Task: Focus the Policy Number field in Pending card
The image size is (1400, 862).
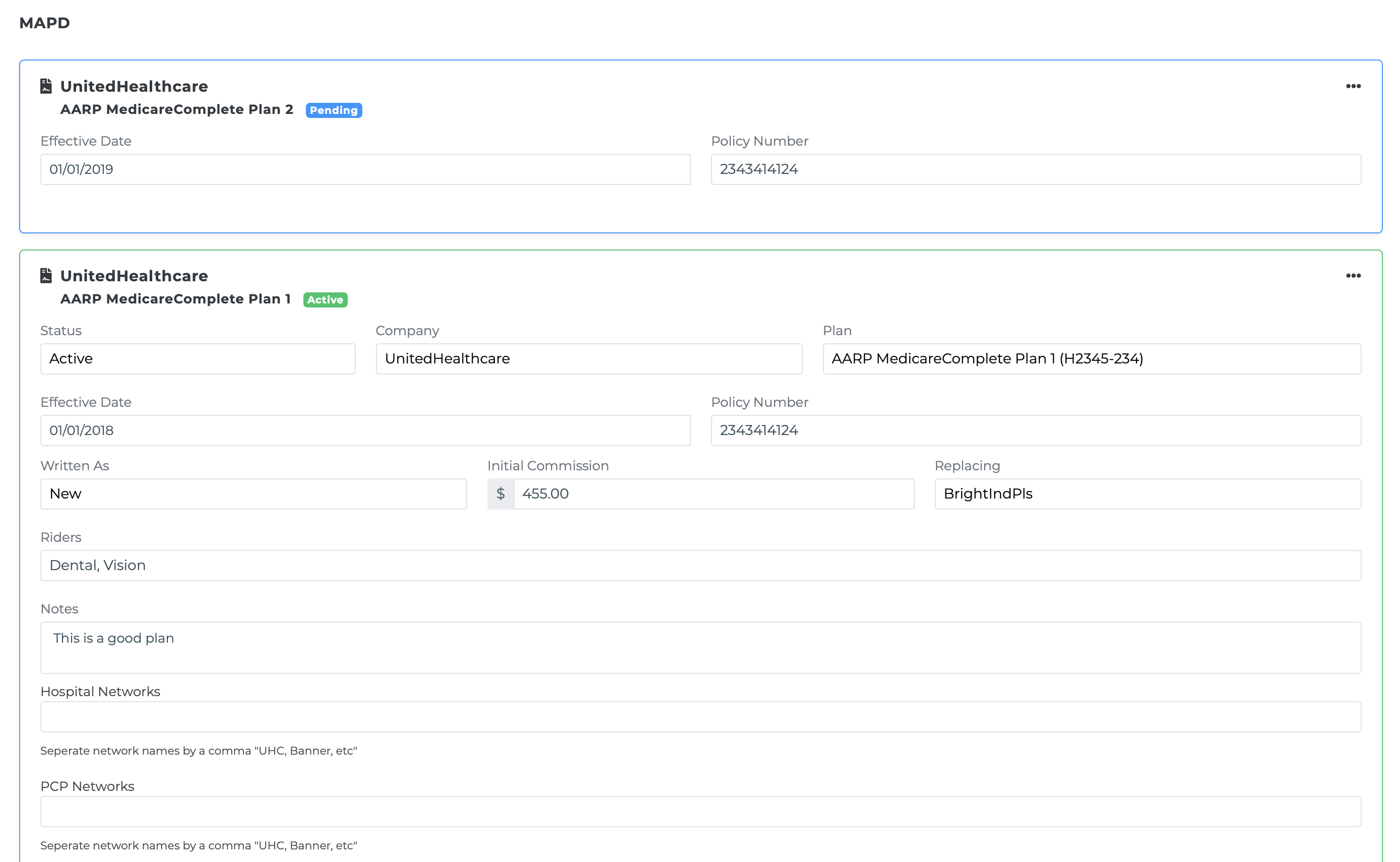Action: click(1036, 169)
